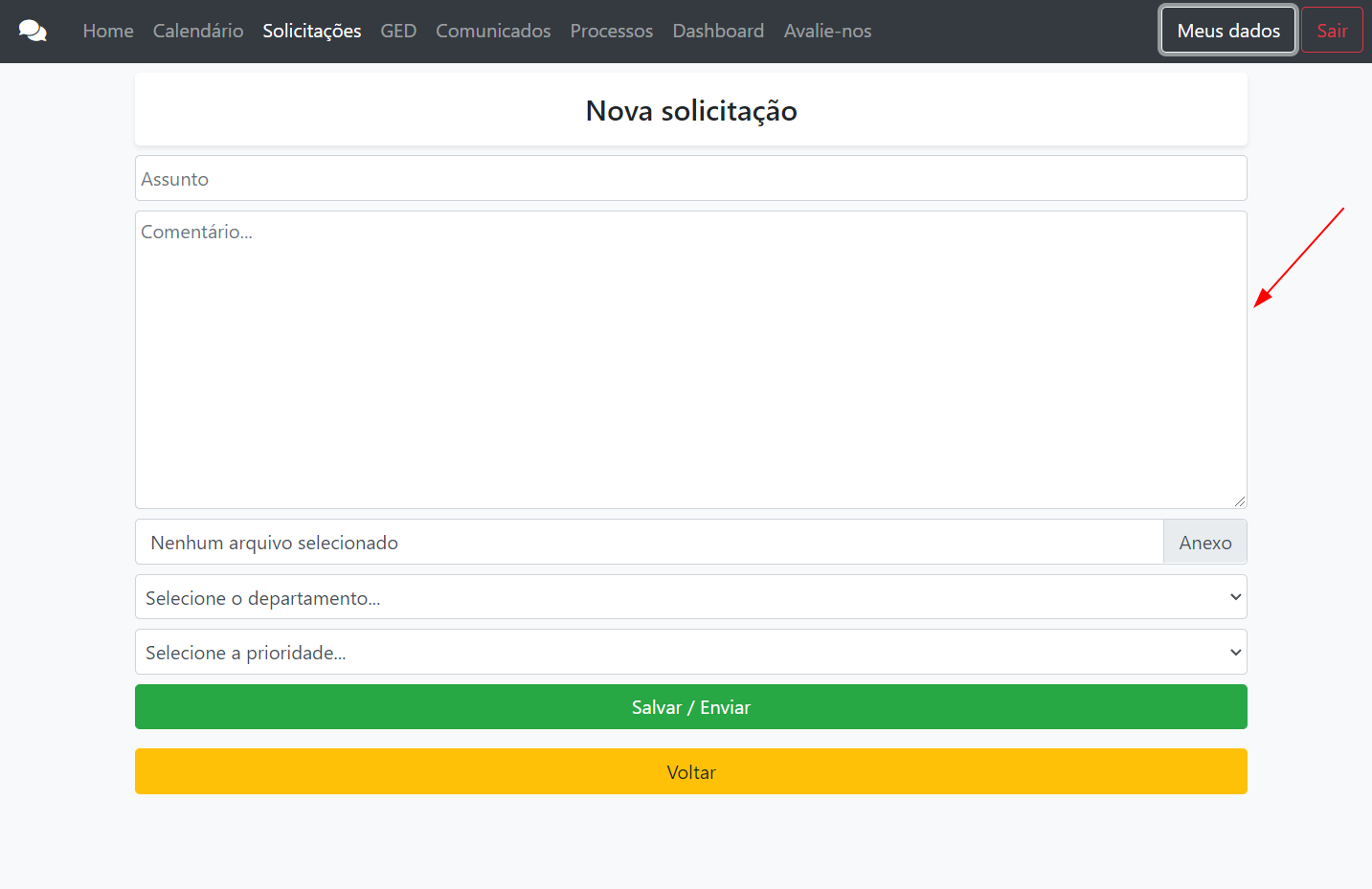The width and height of the screenshot is (1372, 889).
Task: Navigate to the GED section
Action: (398, 31)
